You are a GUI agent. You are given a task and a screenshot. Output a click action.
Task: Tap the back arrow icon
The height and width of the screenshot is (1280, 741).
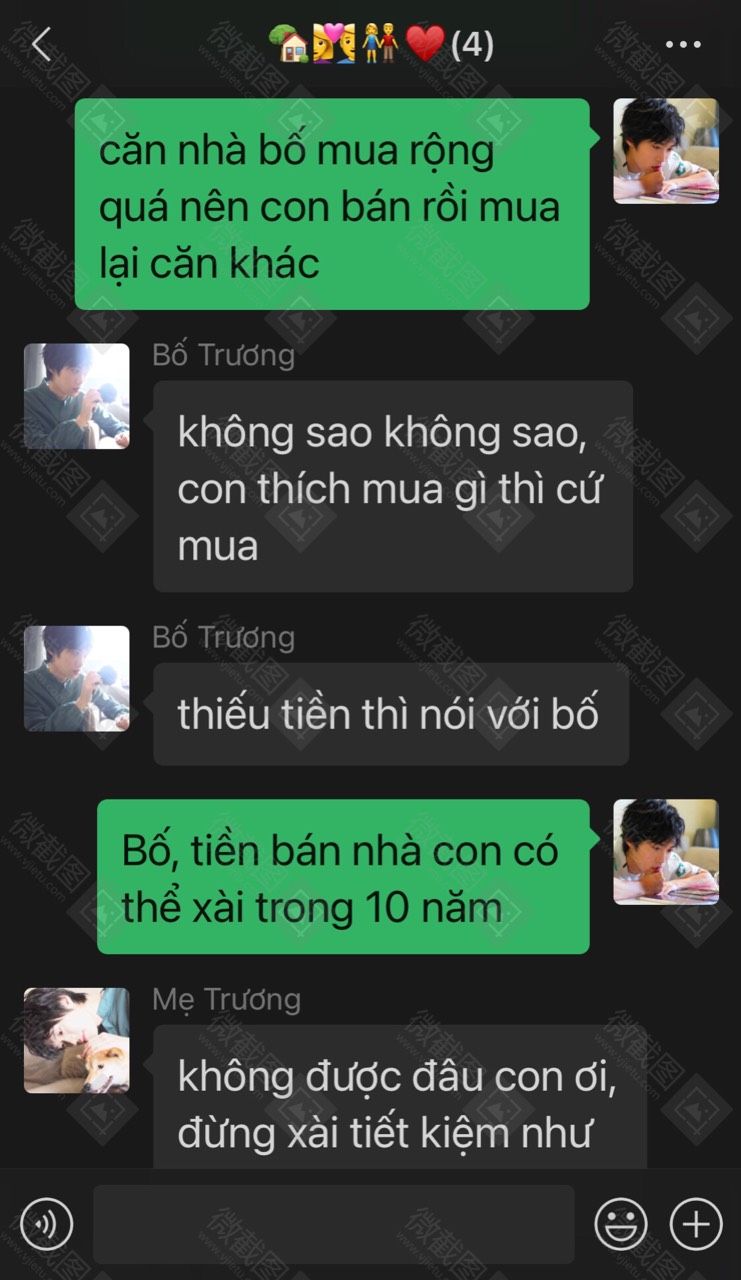click(x=41, y=45)
